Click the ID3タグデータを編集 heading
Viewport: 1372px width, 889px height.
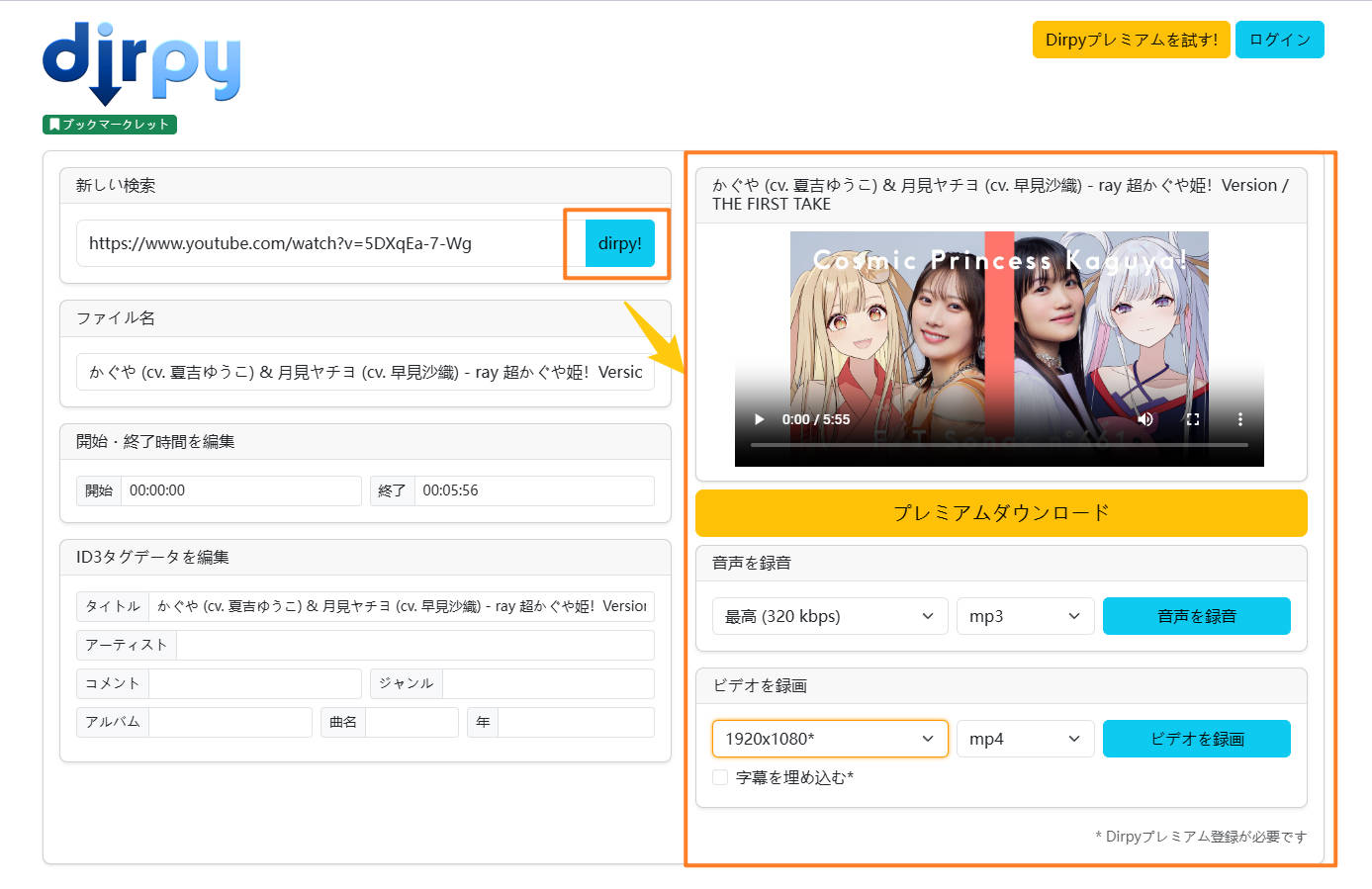click(152, 558)
